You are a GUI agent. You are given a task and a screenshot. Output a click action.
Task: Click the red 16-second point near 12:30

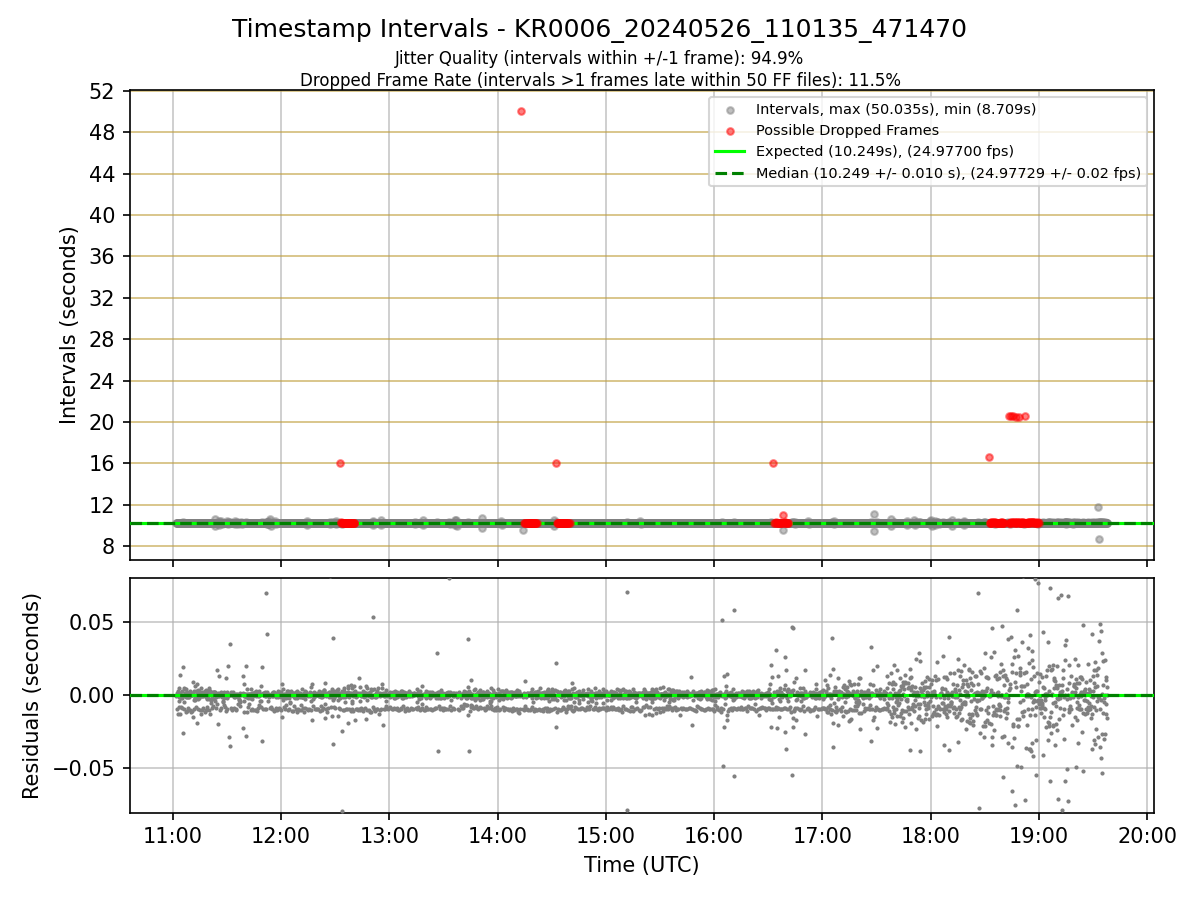point(340,463)
